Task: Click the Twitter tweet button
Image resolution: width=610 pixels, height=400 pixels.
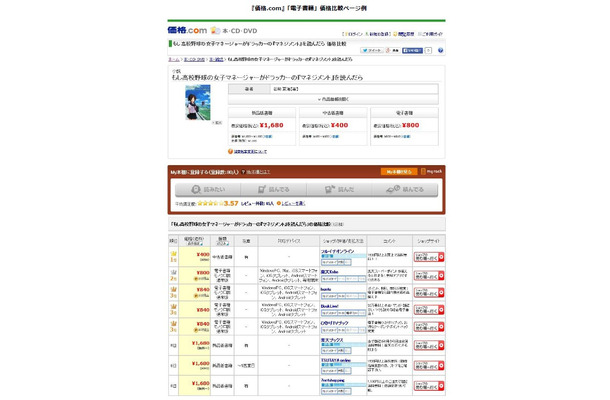Action: tap(372, 51)
